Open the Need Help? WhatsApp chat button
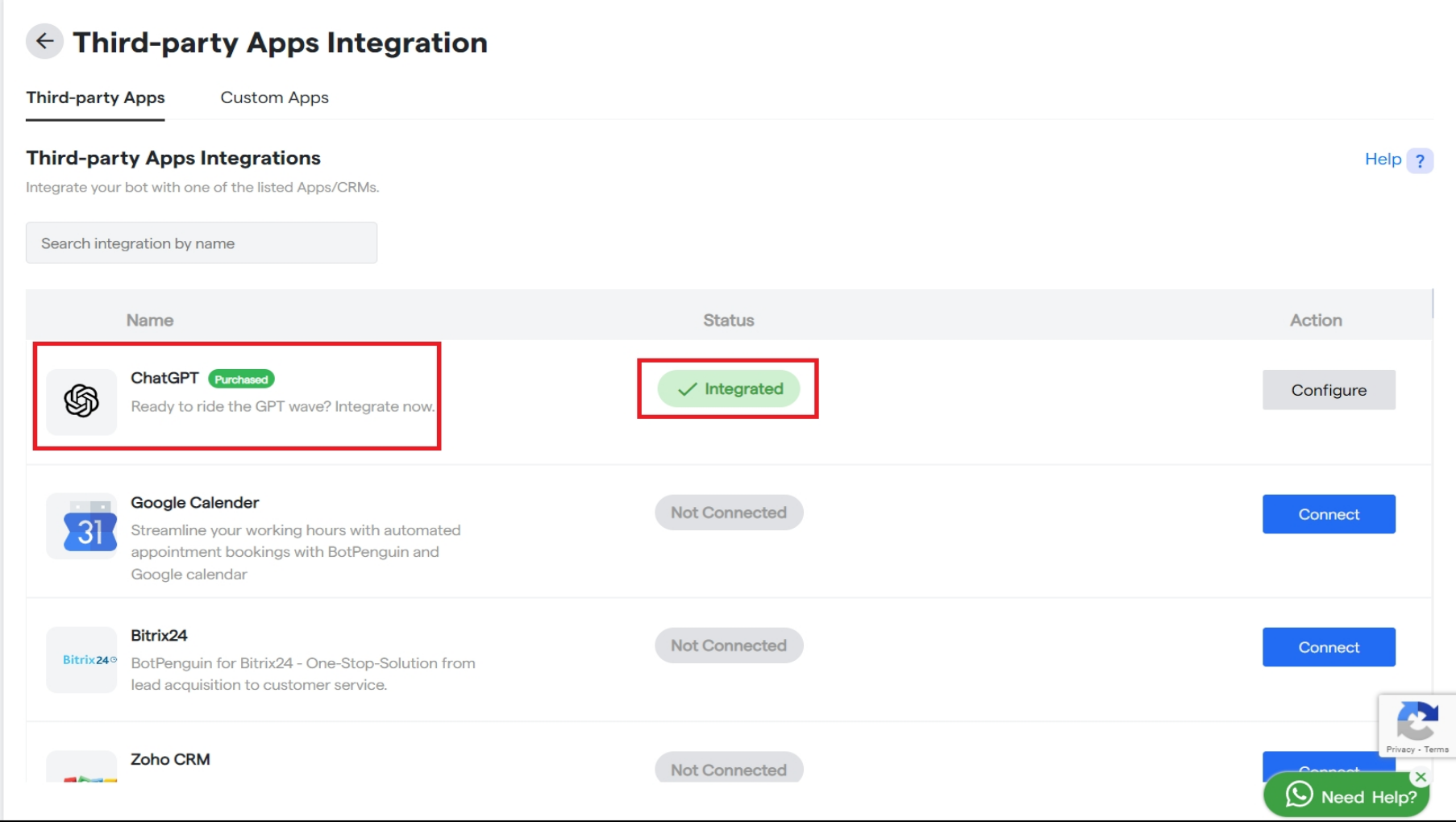 [x=1346, y=796]
